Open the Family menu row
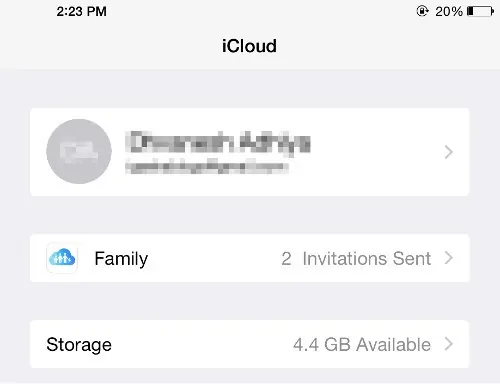The height and width of the screenshot is (384, 500). 249,258
